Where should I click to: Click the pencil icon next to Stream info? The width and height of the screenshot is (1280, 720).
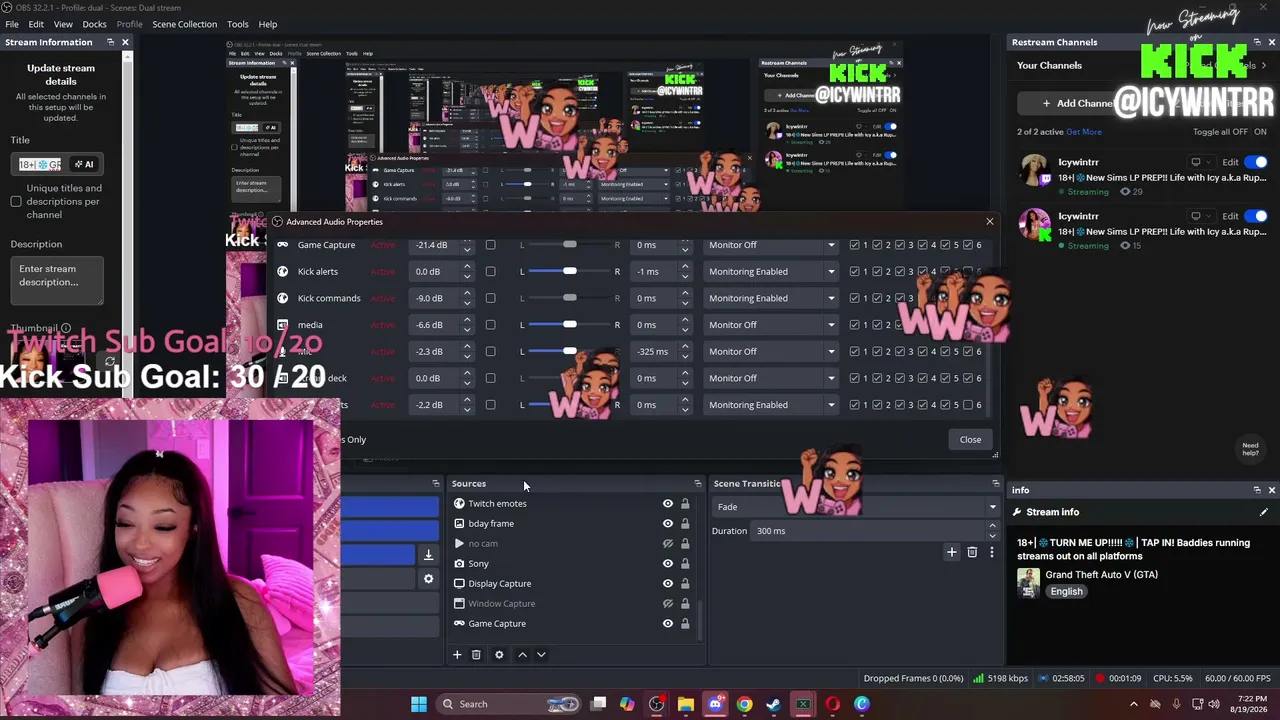[1263, 512]
